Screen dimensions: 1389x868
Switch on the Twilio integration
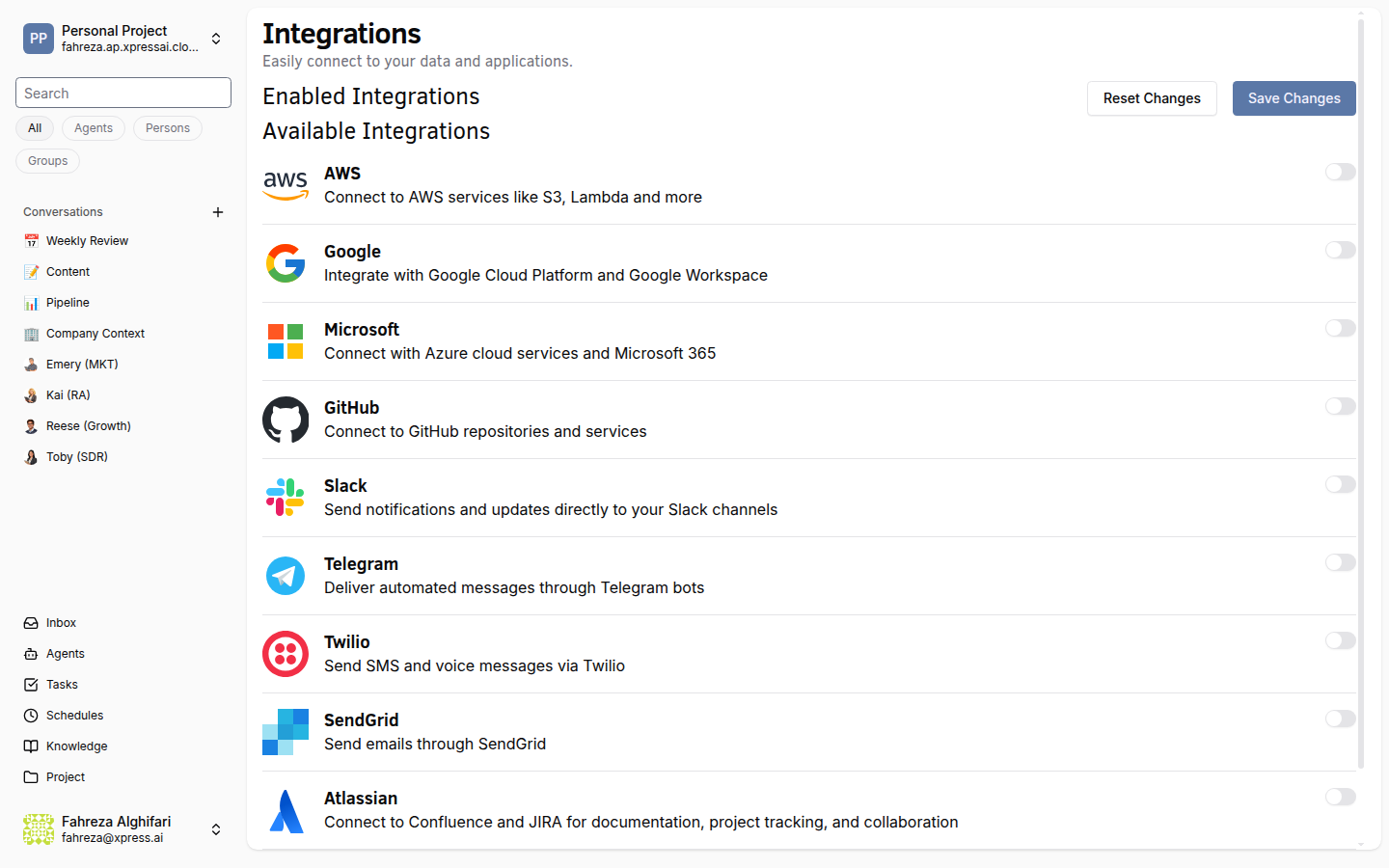[1341, 640]
